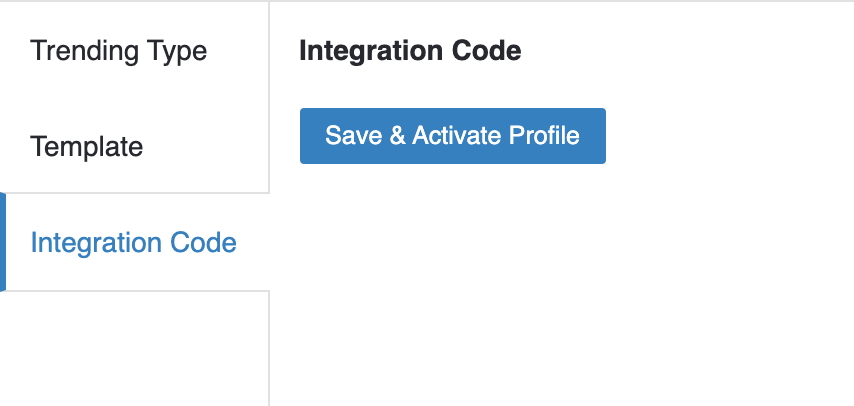Switch to the Template tab
The height and width of the screenshot is (406, 854).
(x=87, y=147)
